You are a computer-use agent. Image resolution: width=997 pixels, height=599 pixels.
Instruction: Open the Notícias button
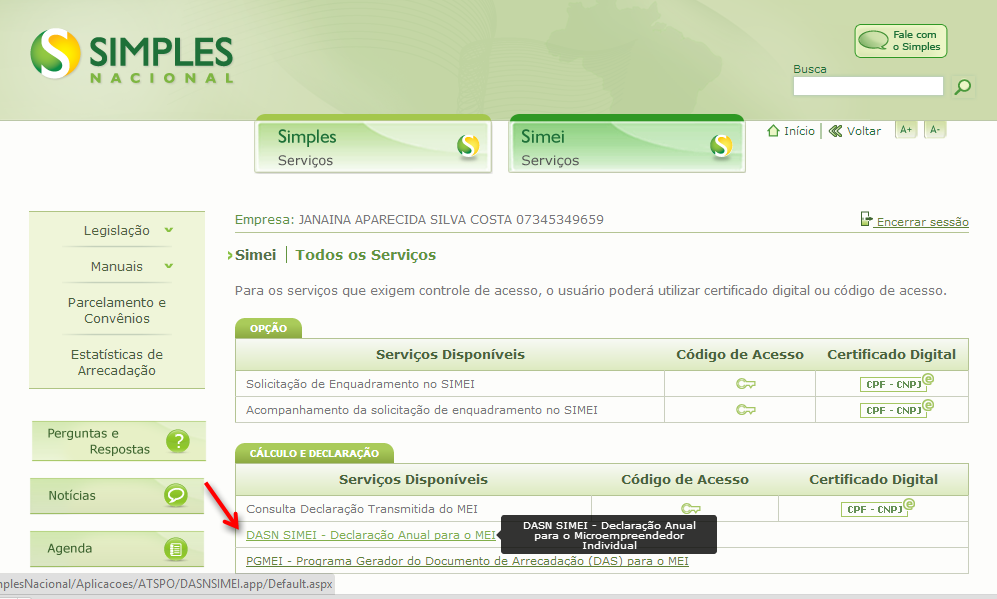click(117, 495)
